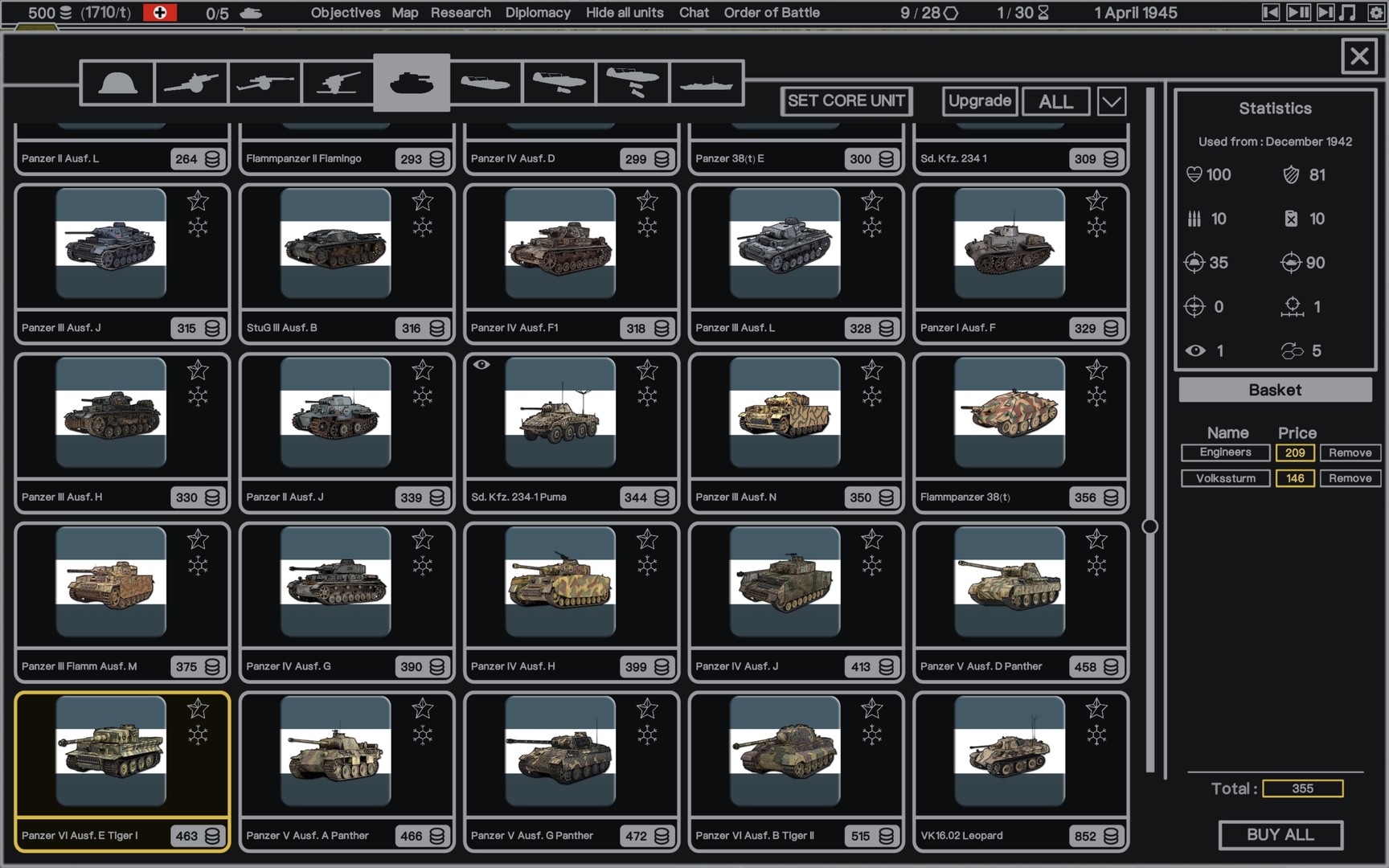Viewport: 1389px width, 868px height.
Task: Switch to the warship unit category
Action: click(706, 83)
